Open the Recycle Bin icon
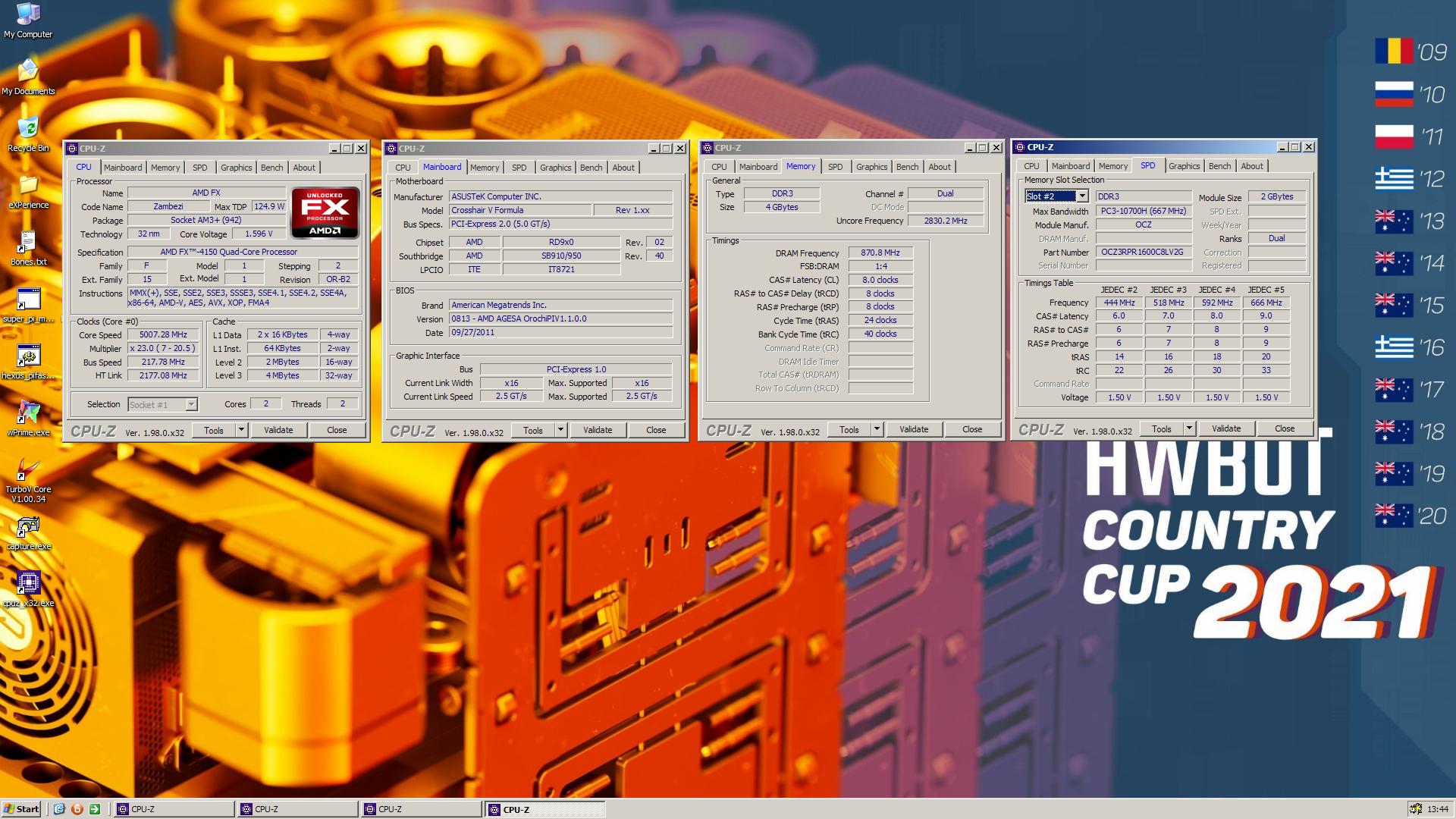 point(28,134)
